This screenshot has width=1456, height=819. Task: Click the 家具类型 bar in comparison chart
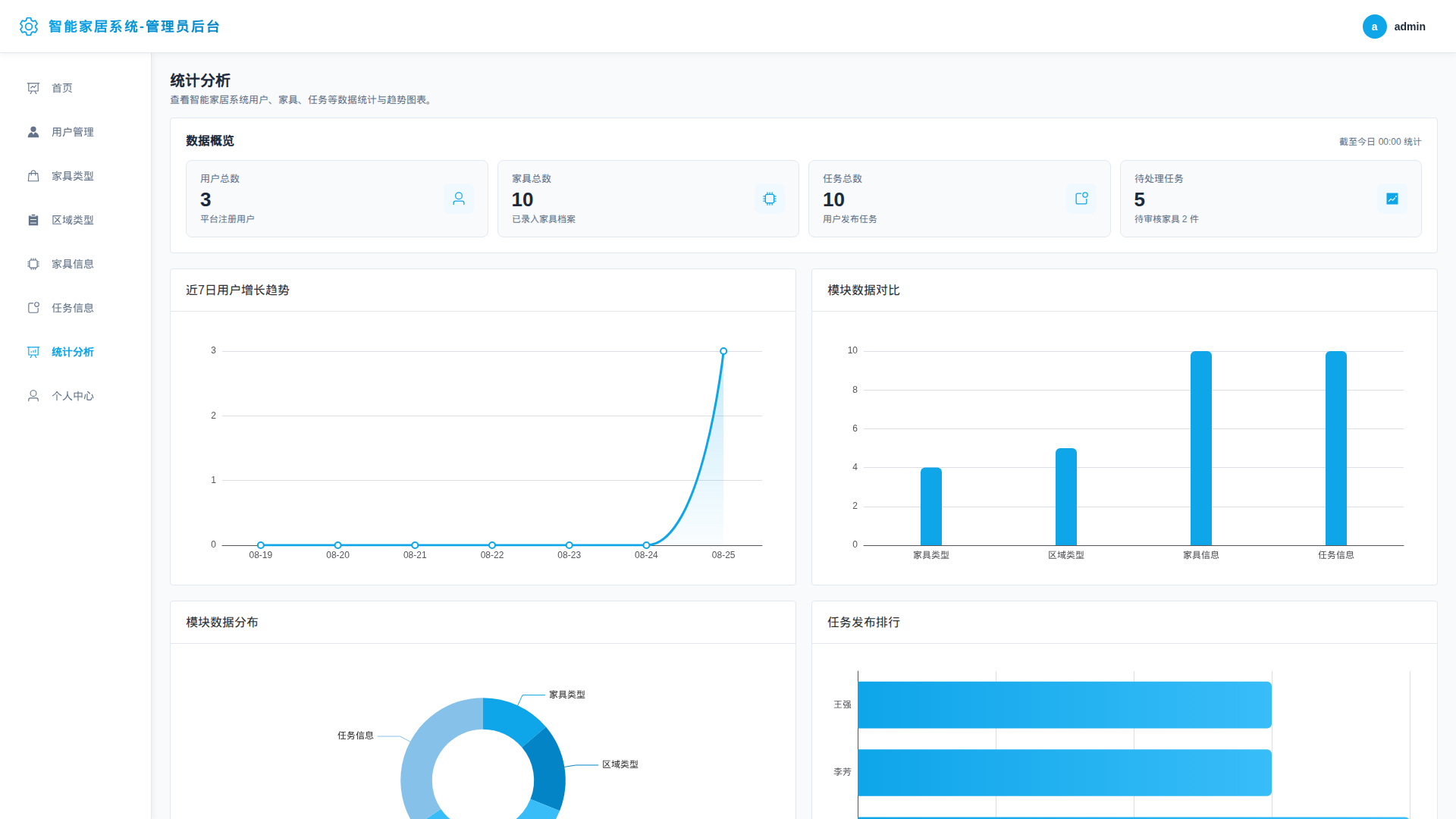[x=931, y=507]
